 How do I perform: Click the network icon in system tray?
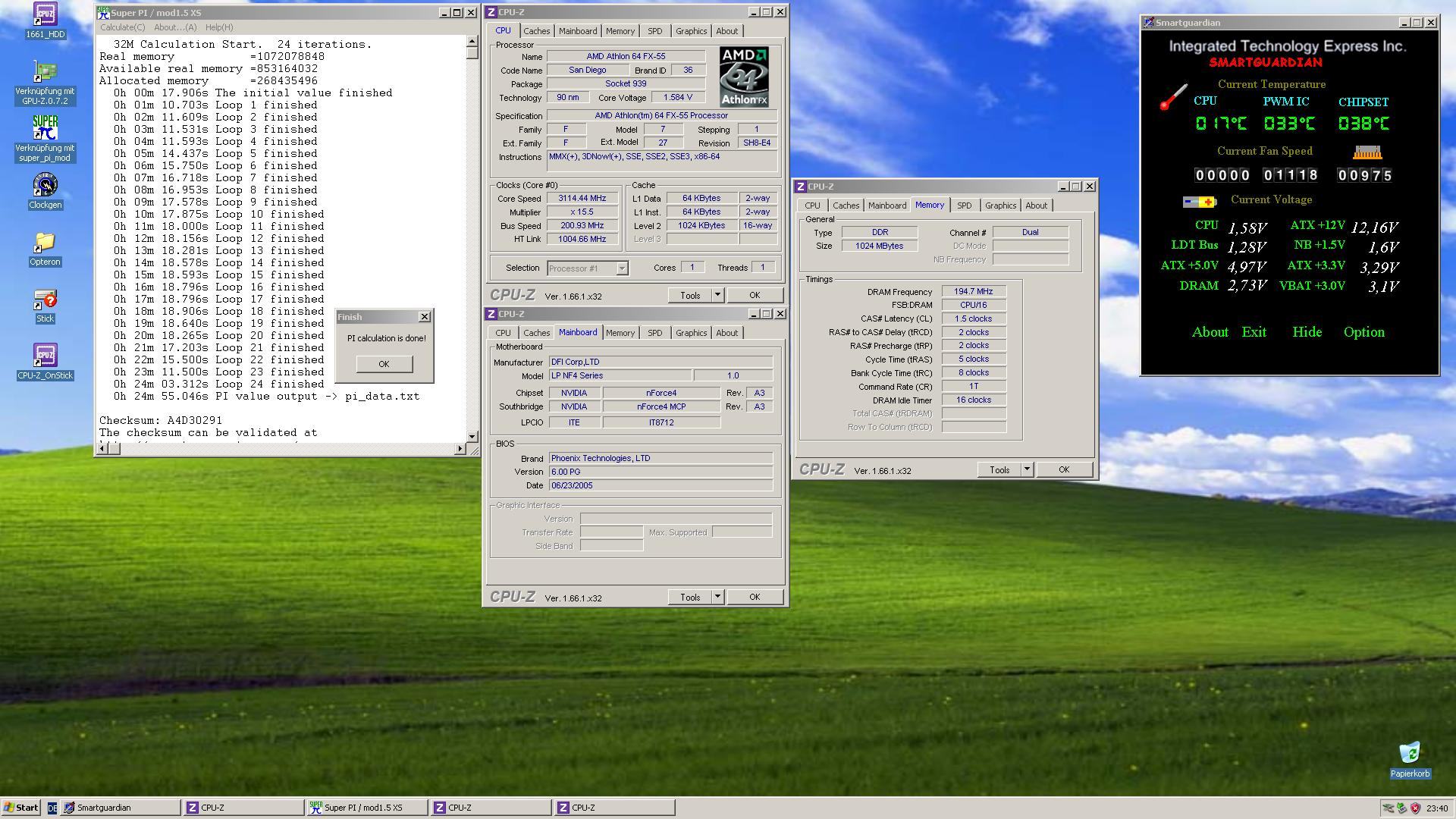click(1389, 808)
